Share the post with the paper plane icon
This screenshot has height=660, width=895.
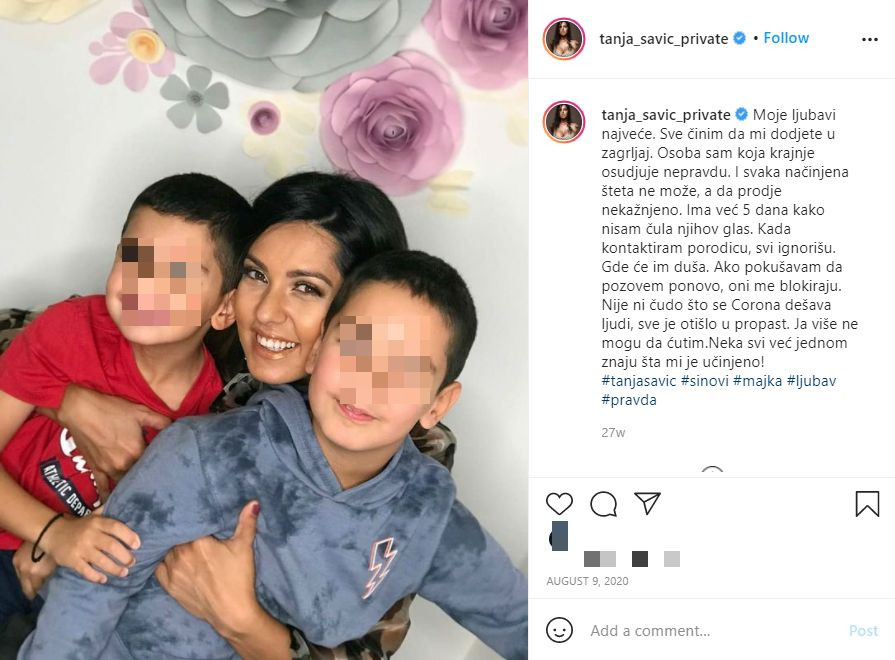[647, 504]
